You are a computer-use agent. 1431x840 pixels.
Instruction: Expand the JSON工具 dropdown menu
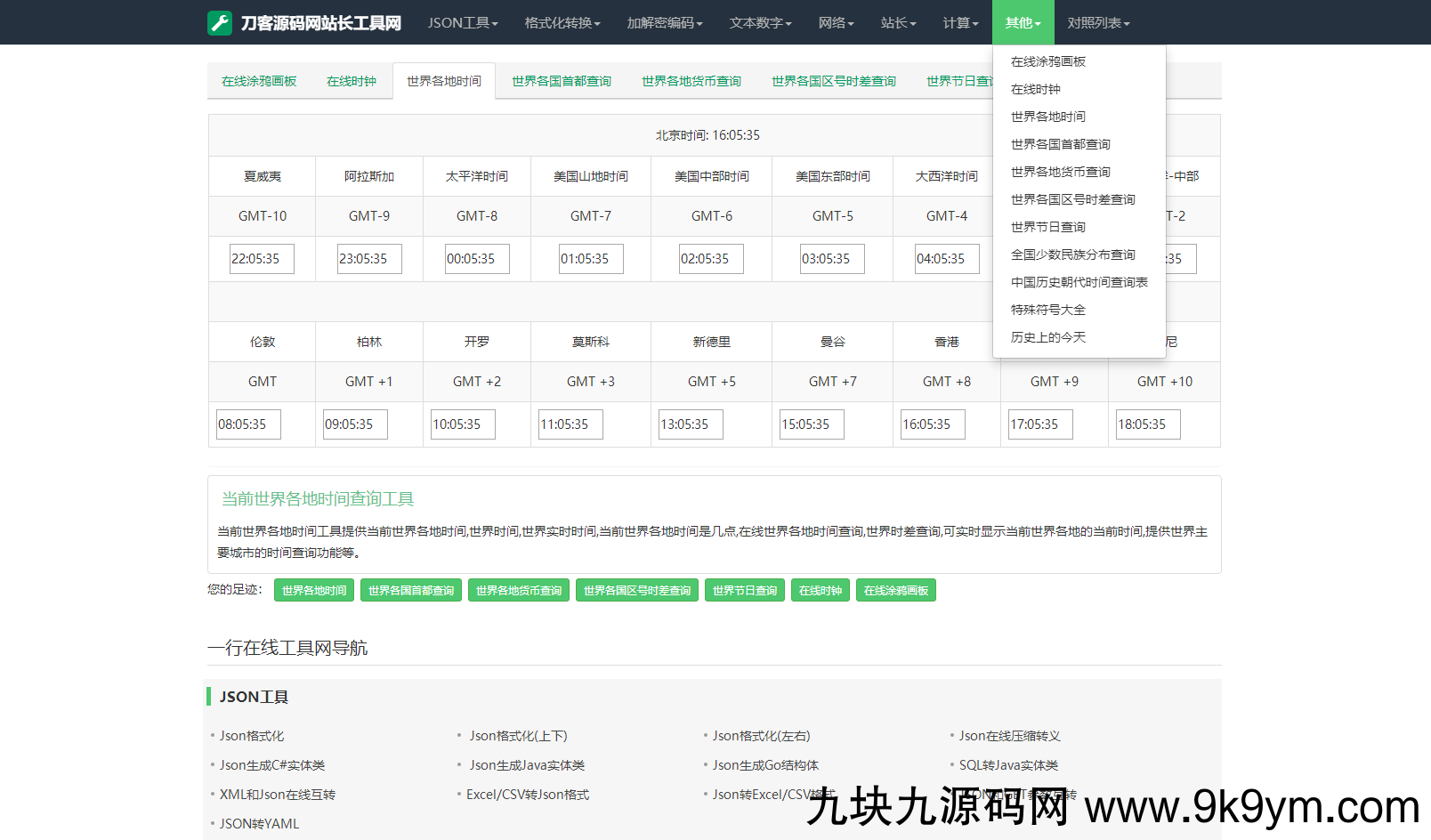(462, 23)
